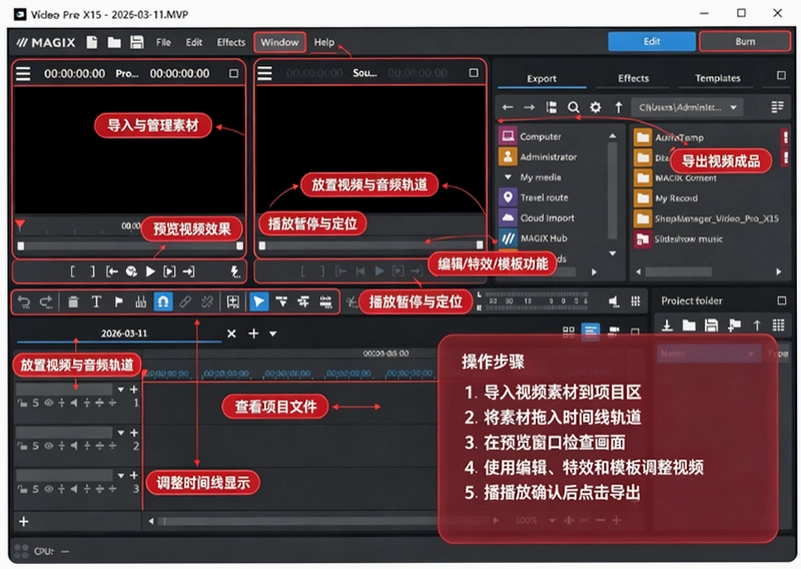Add a new timeline tab with plus
The image size is (801, 569).
[x=253, y=334]
